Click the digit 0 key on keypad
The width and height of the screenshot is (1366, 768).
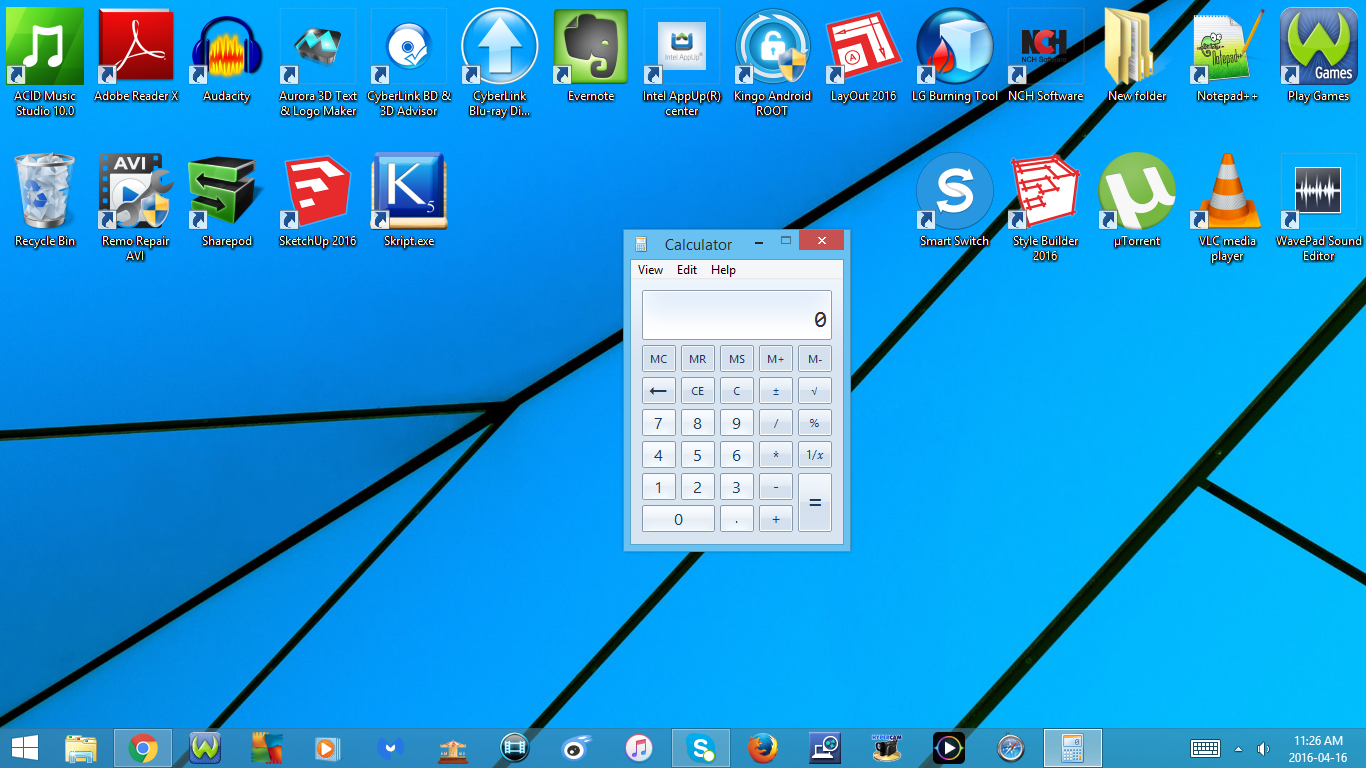tap(678, 519)
